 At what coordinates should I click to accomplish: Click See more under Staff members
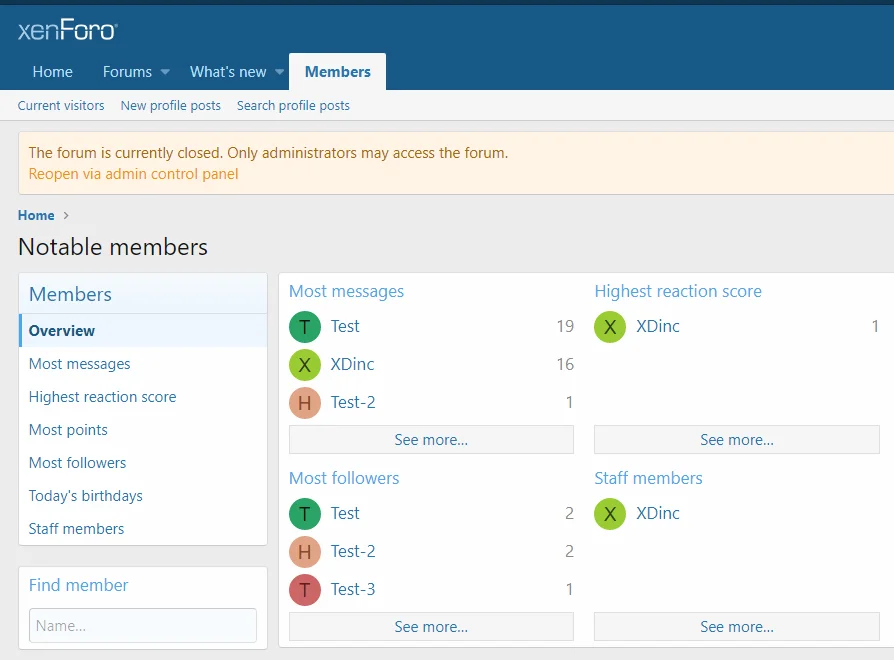click(x=736, y=627)
